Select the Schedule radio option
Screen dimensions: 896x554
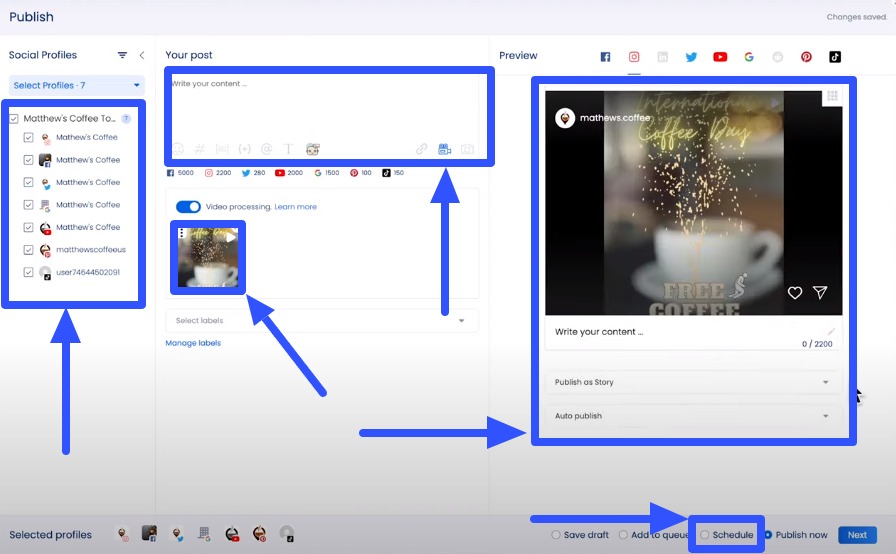tap(705, 535)
